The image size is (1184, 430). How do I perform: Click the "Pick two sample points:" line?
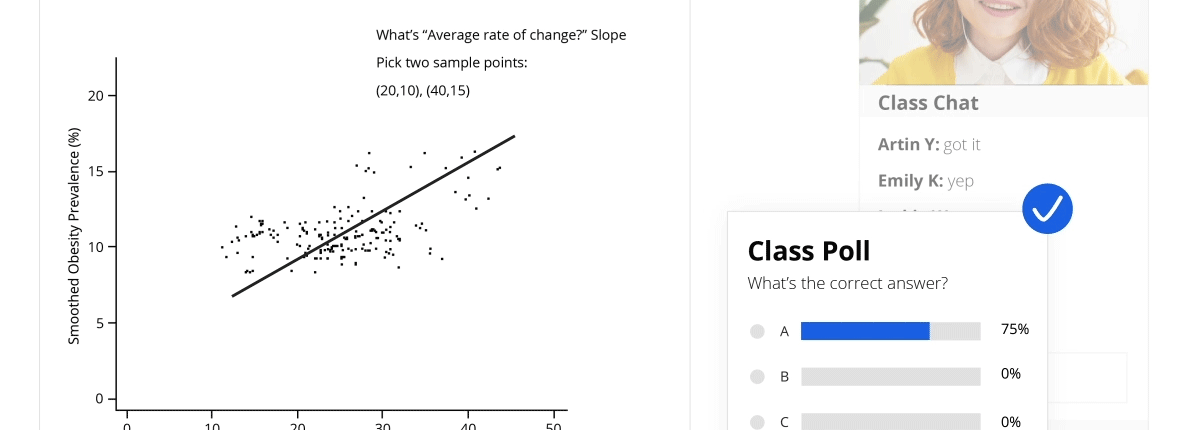click(x=451, y=63)
